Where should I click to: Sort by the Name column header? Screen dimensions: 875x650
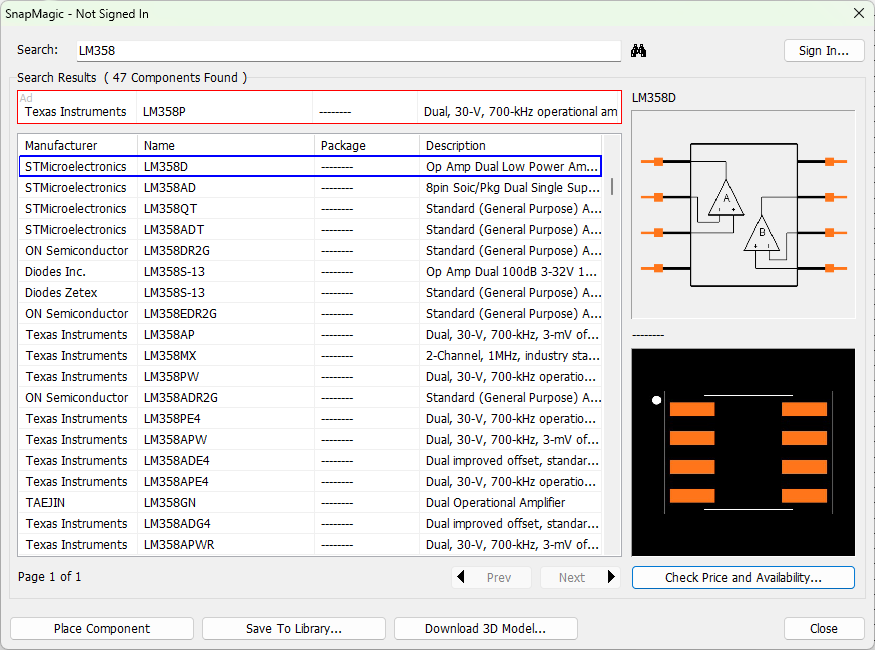(225, 146)
